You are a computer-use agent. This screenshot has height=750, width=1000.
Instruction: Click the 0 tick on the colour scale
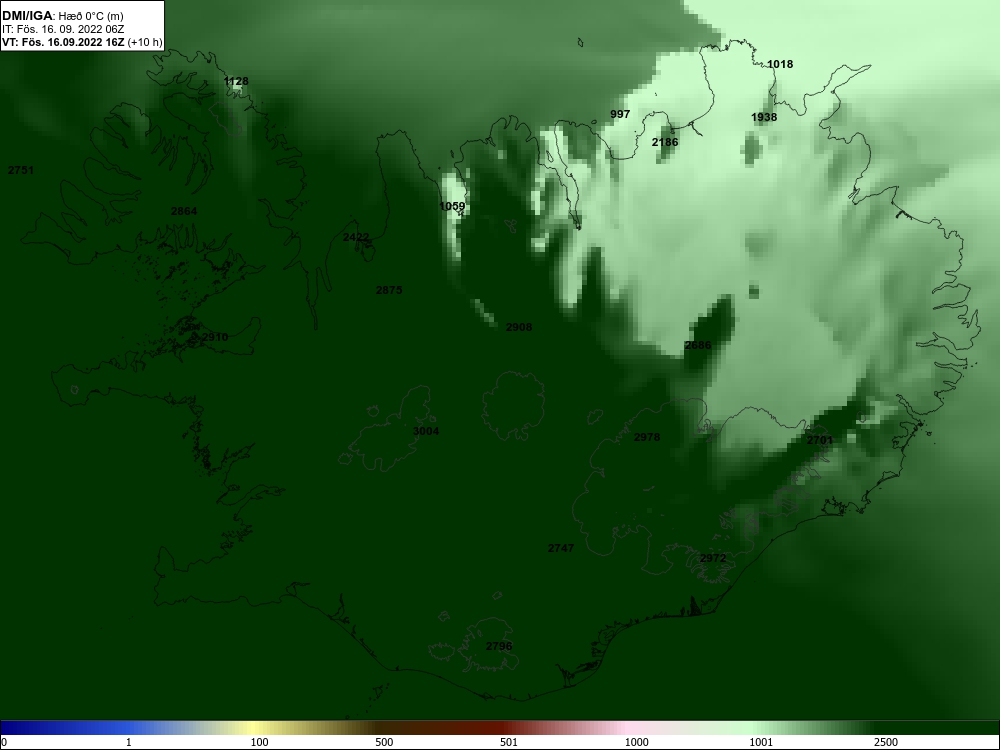pyautogui.click(x=4, y=742)
